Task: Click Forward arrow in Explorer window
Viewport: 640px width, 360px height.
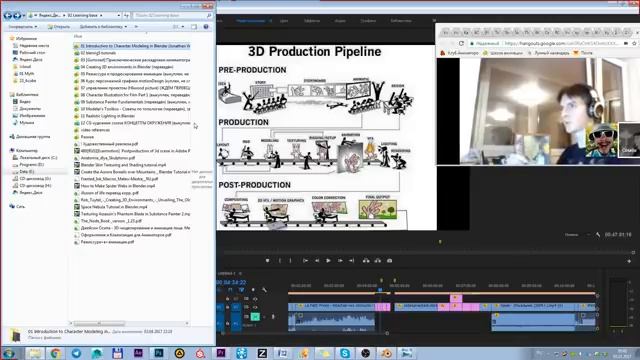Action: point(17,16)
